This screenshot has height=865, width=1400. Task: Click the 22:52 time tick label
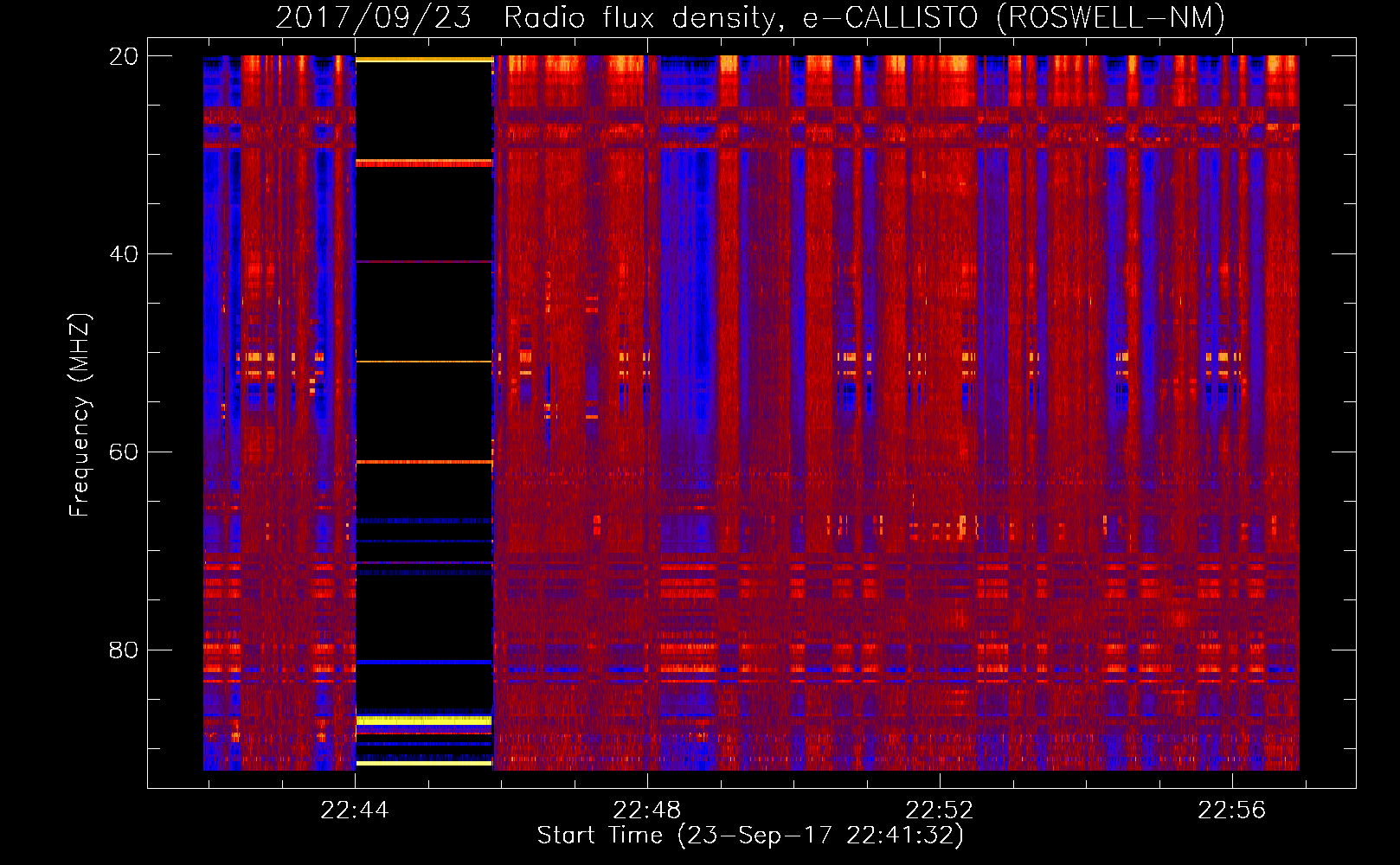tap(940, 811)
